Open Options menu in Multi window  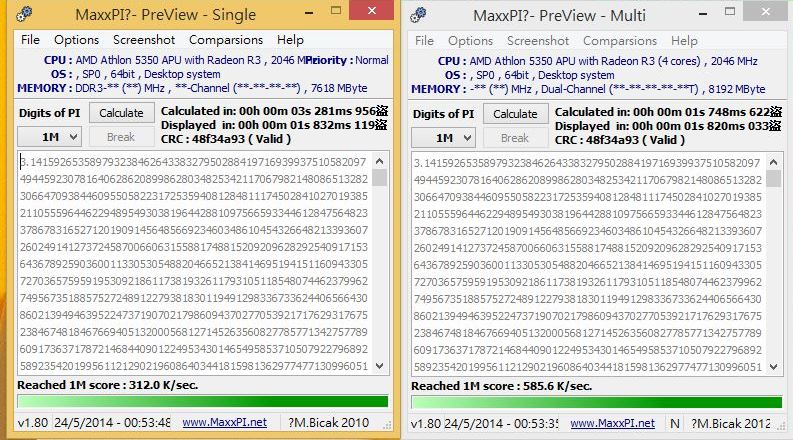tap(470, 40)
